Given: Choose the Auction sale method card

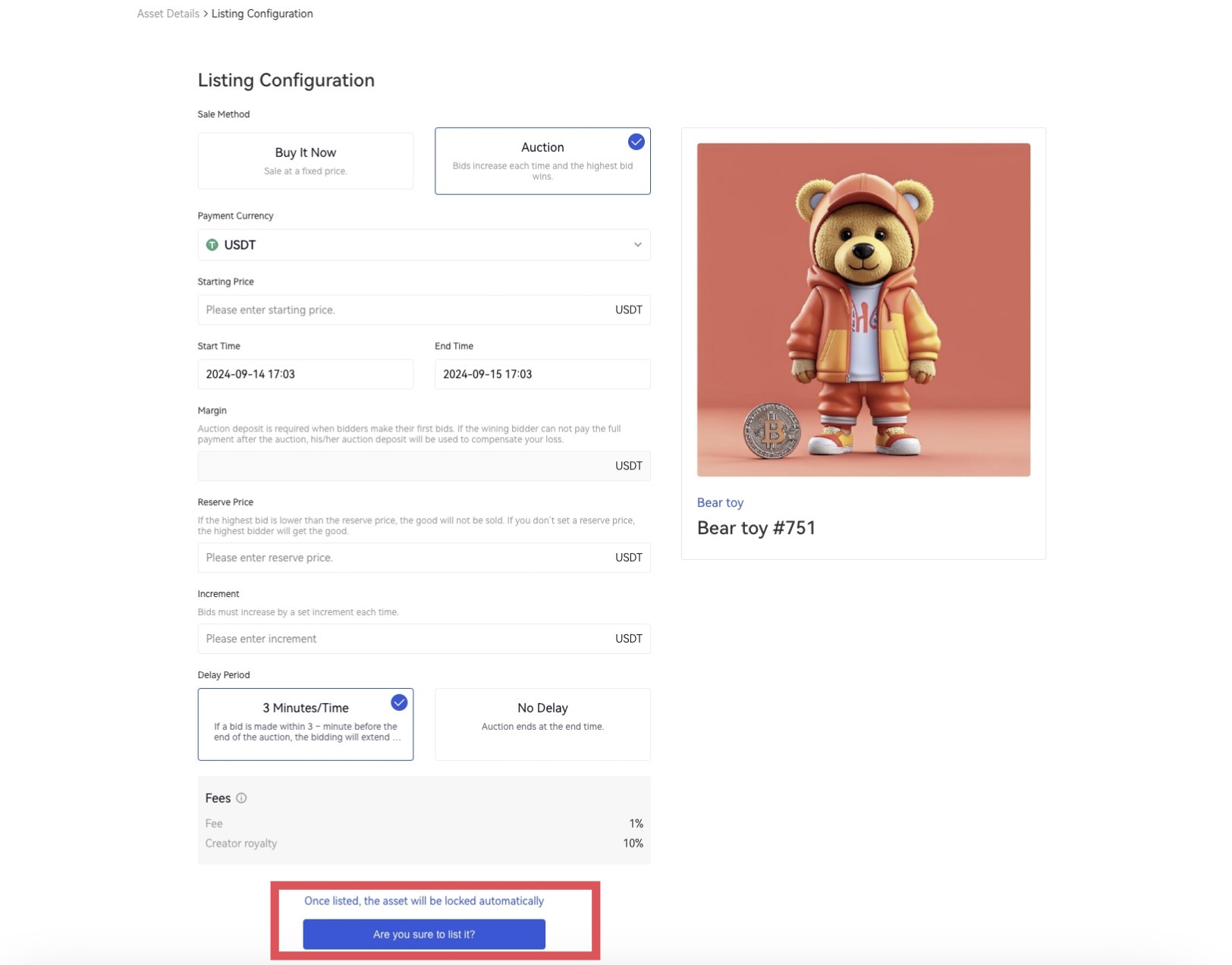Looking at the screenshot, I should (542, 161).
